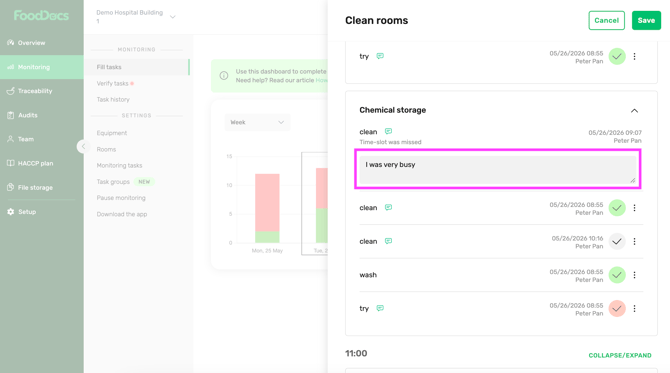Click the 05/26/2026 09:07 timestamp
The image size is (670, 373).
[615, 133]
